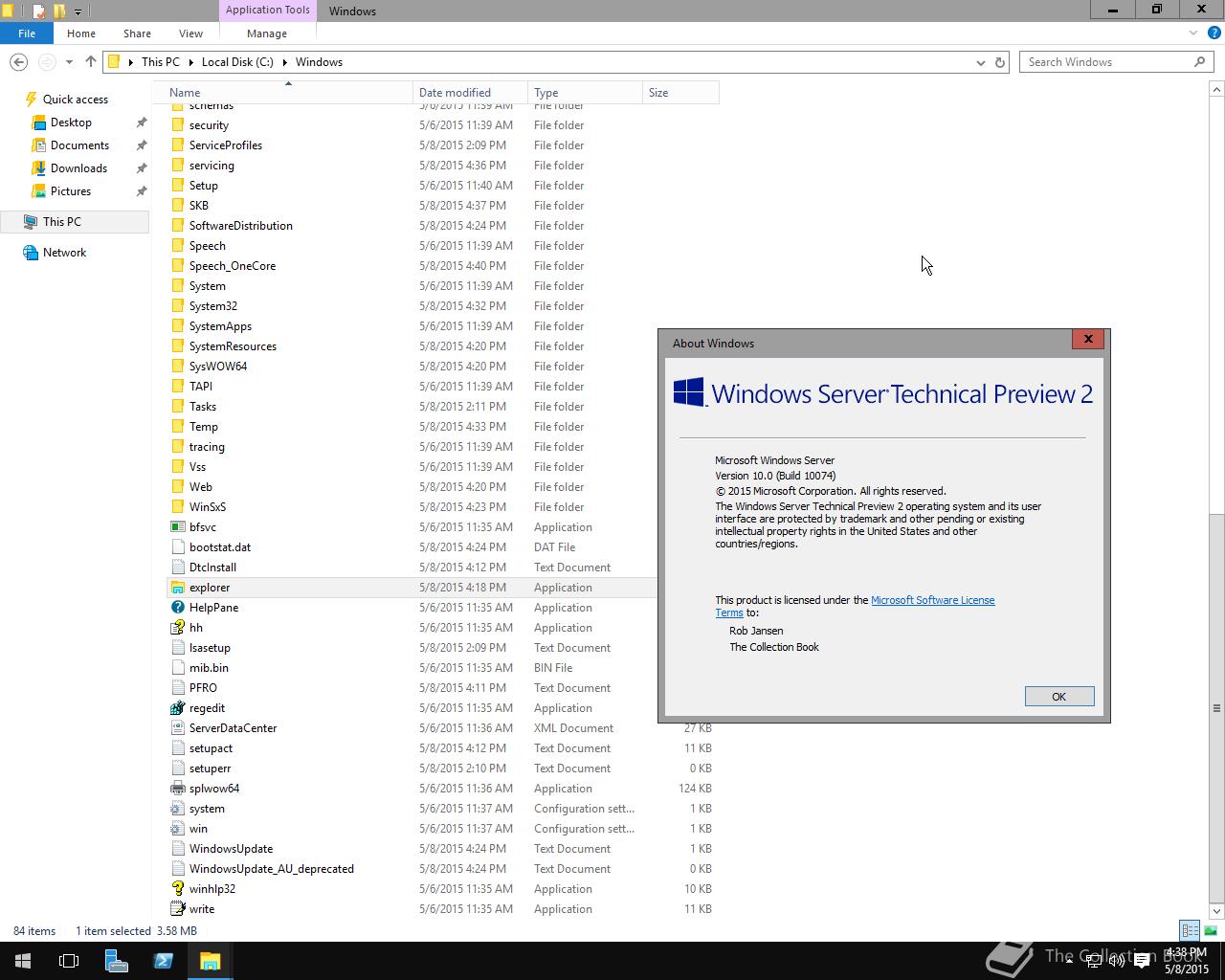Sort by the Size column header
Screen dimensions: 1225x980
pyautogui.click(x=680, y=93)
